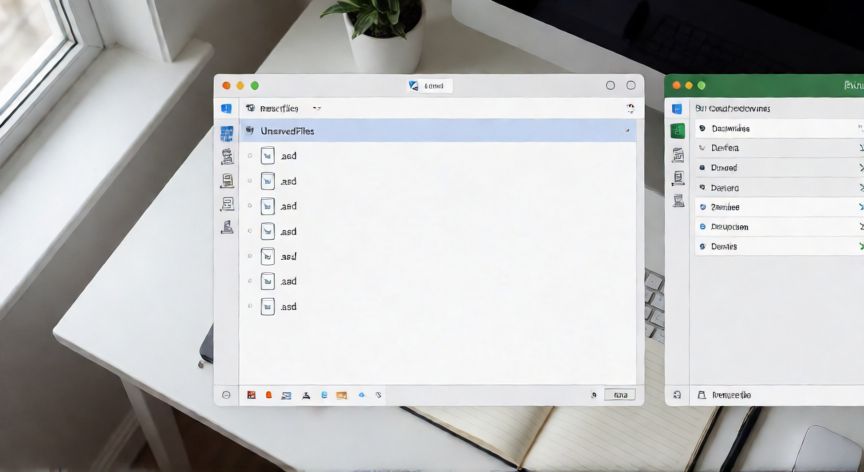Expand the Derfera row chevron in right window
The width and height of the screenshot is (864, 472).
(861, 148)
